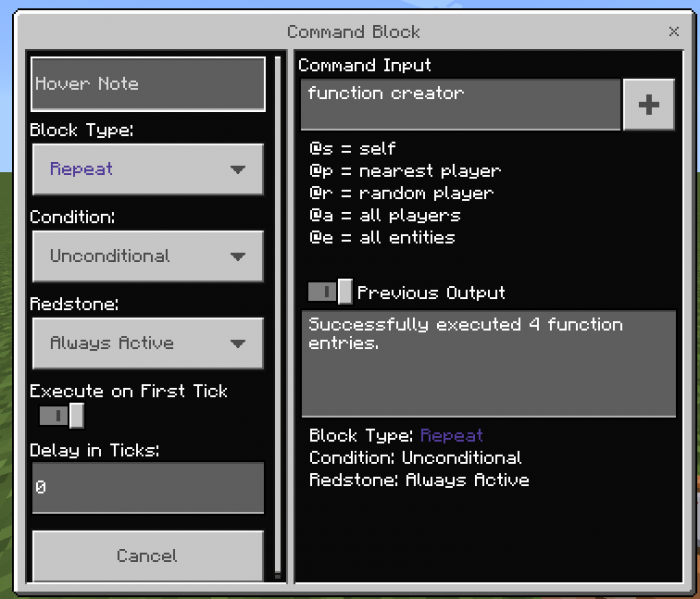Click the "@s = self" selector hint

click(x=353, y=148)
